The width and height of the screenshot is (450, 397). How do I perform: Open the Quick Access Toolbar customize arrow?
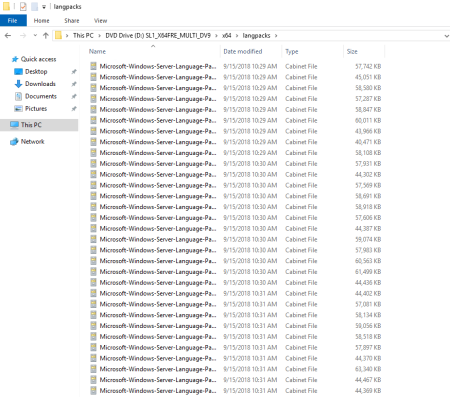point(44,7)
